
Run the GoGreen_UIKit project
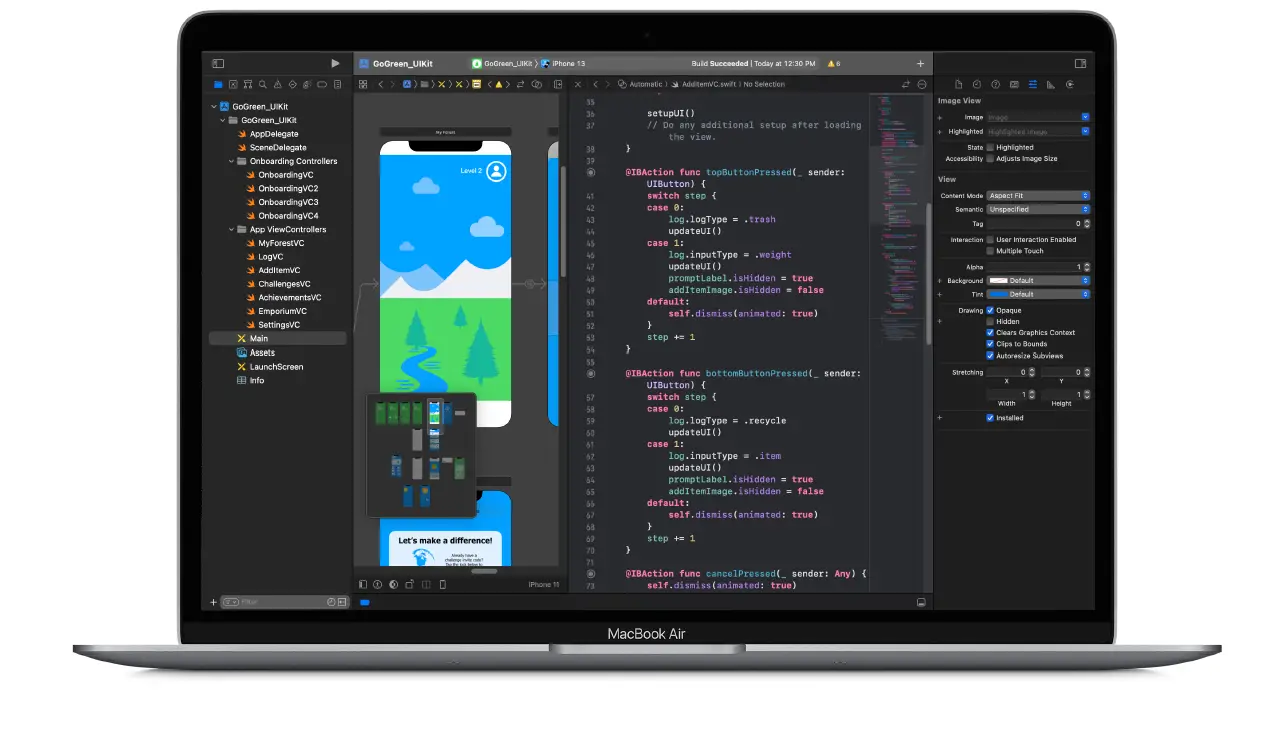coord(335,62)
